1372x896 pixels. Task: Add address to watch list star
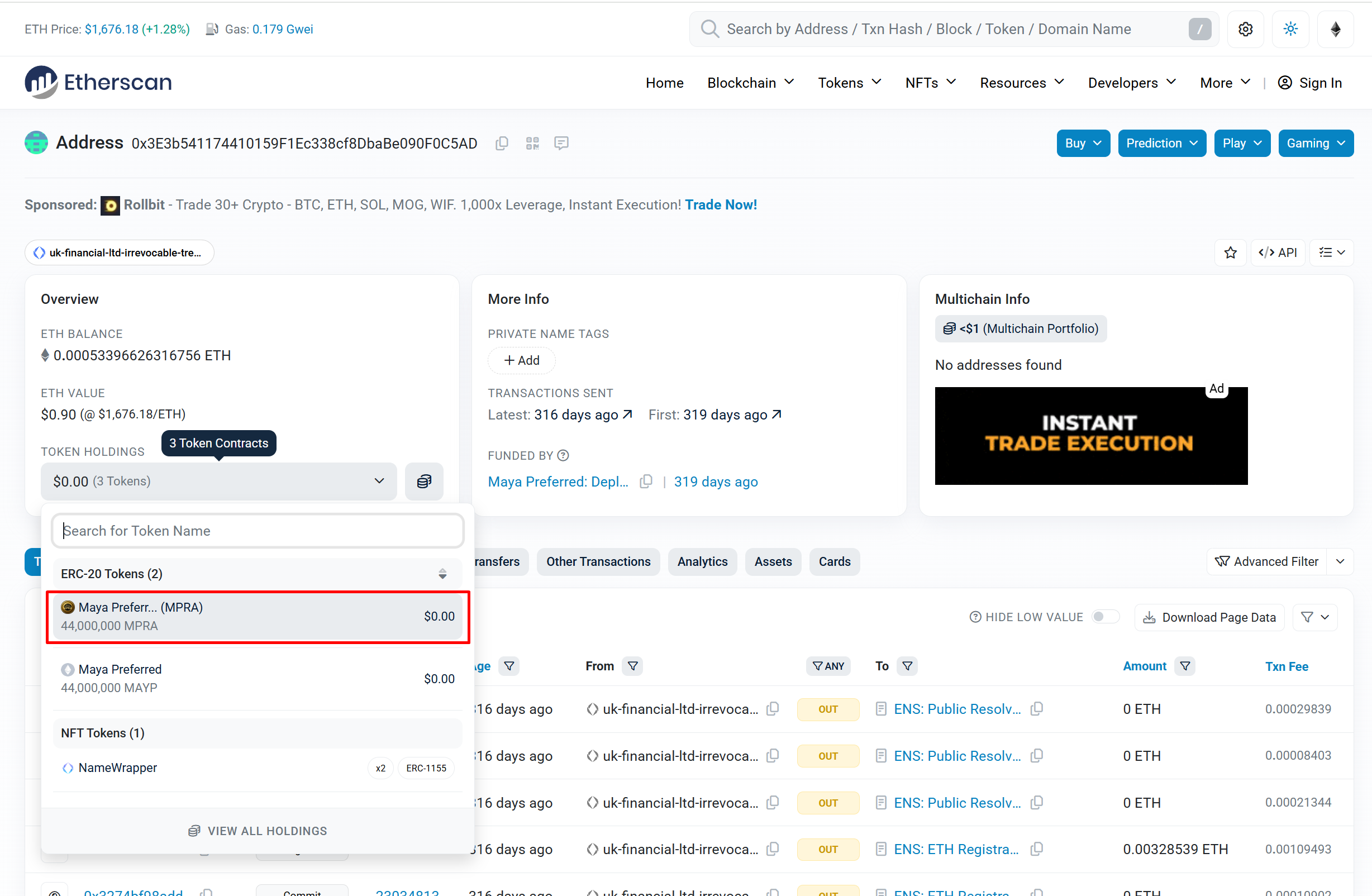tap(1230, 252)
